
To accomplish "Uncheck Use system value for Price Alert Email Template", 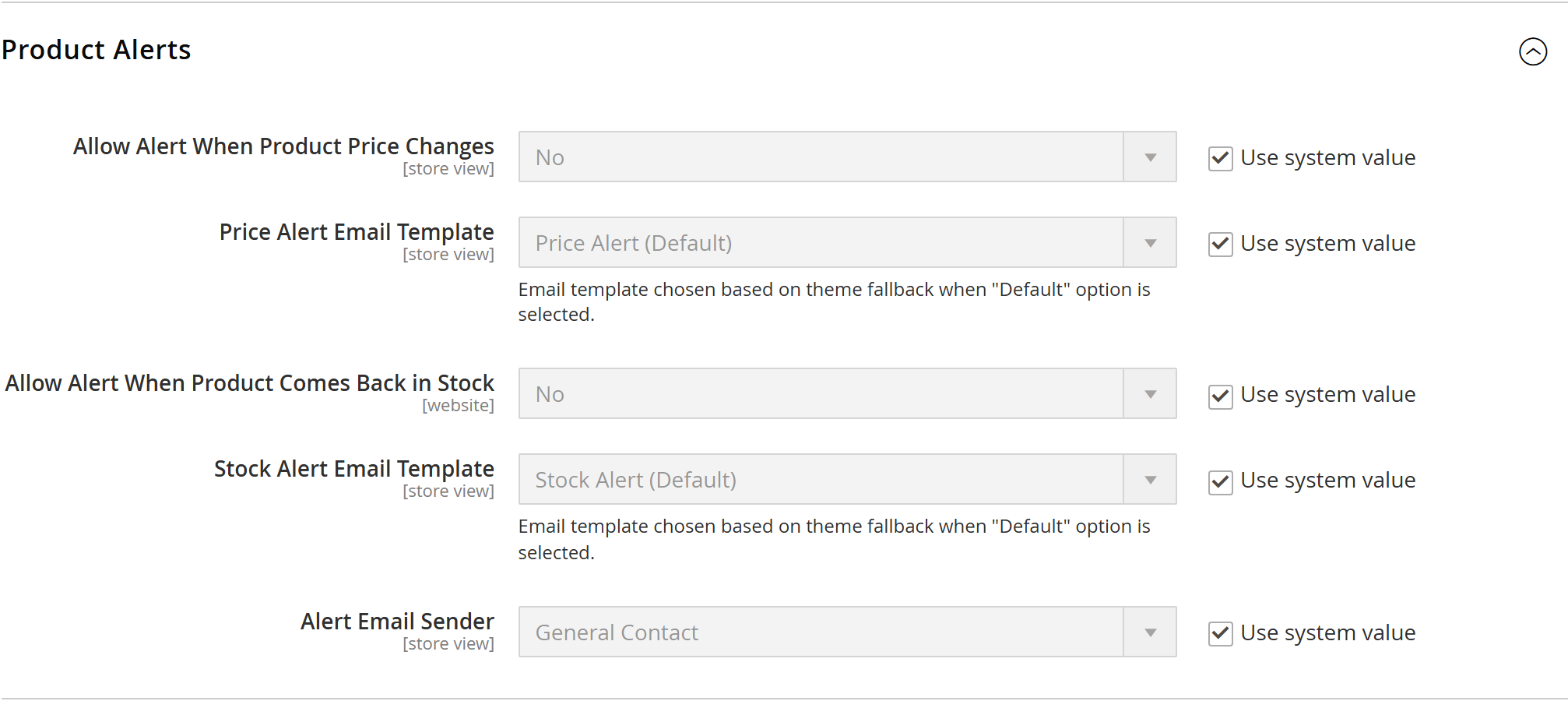I will [x=1220, y=244].
